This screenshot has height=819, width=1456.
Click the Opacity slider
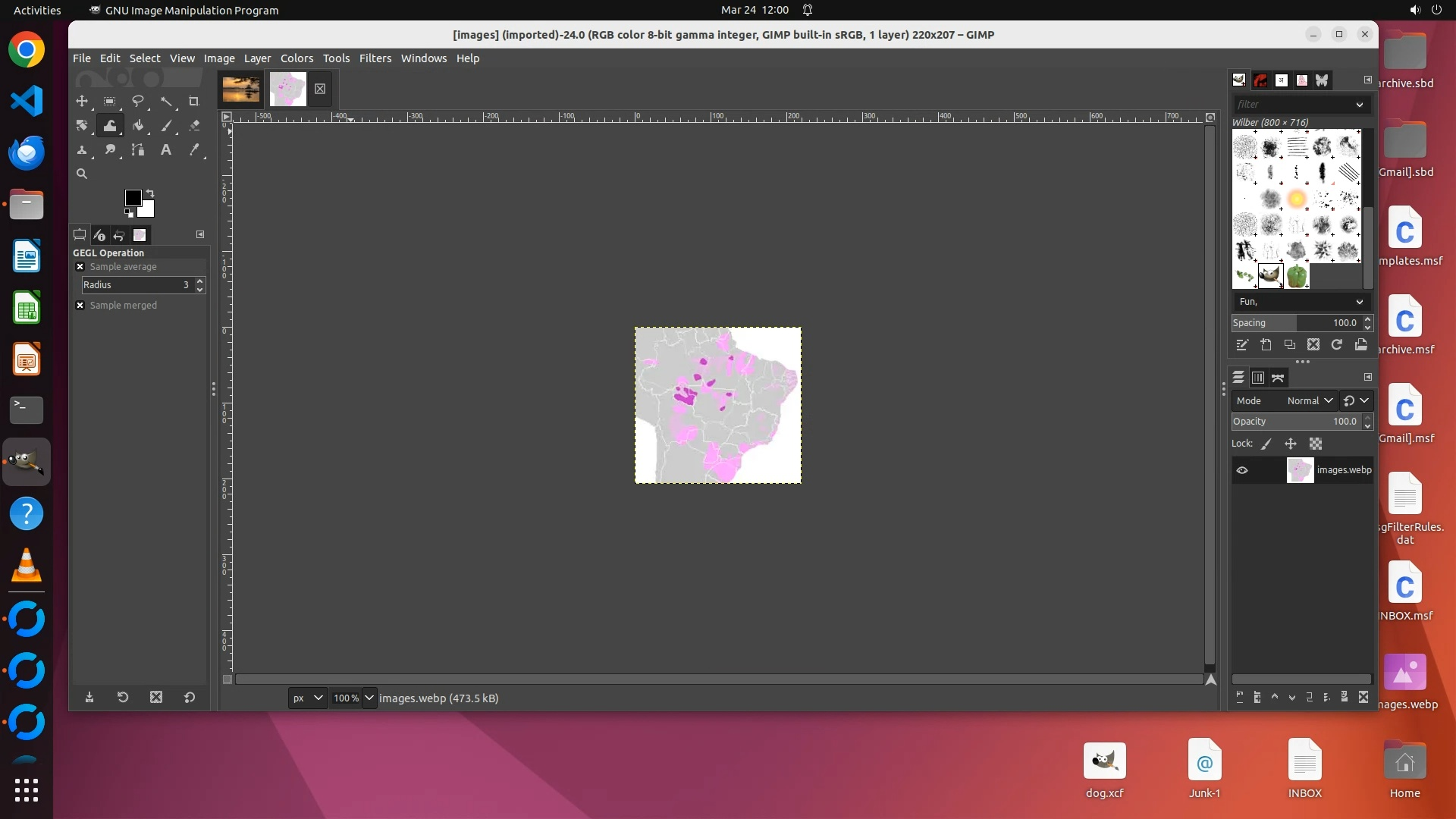coord(1295,422)
